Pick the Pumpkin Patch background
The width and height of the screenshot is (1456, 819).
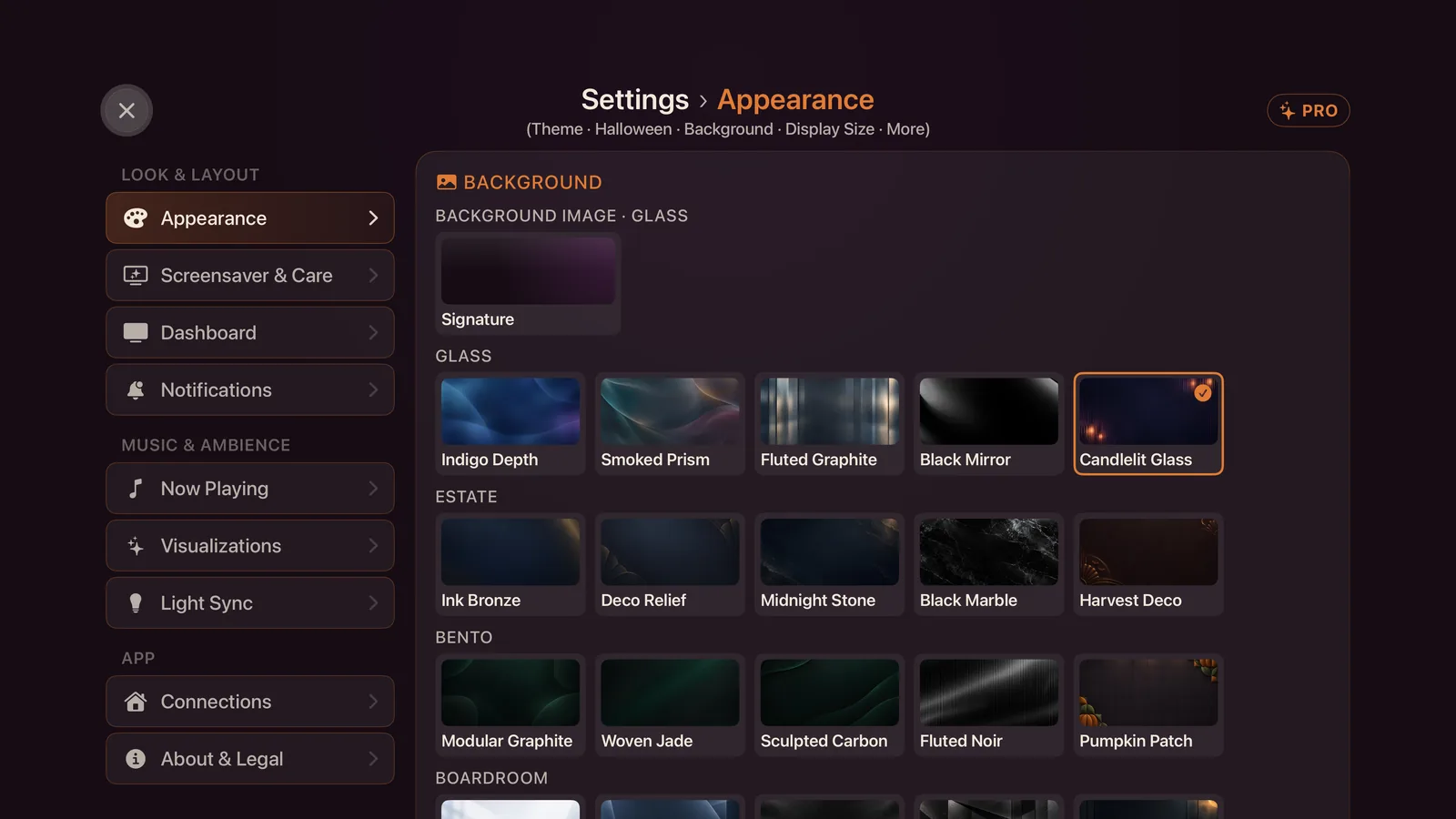pos(1148,705)
